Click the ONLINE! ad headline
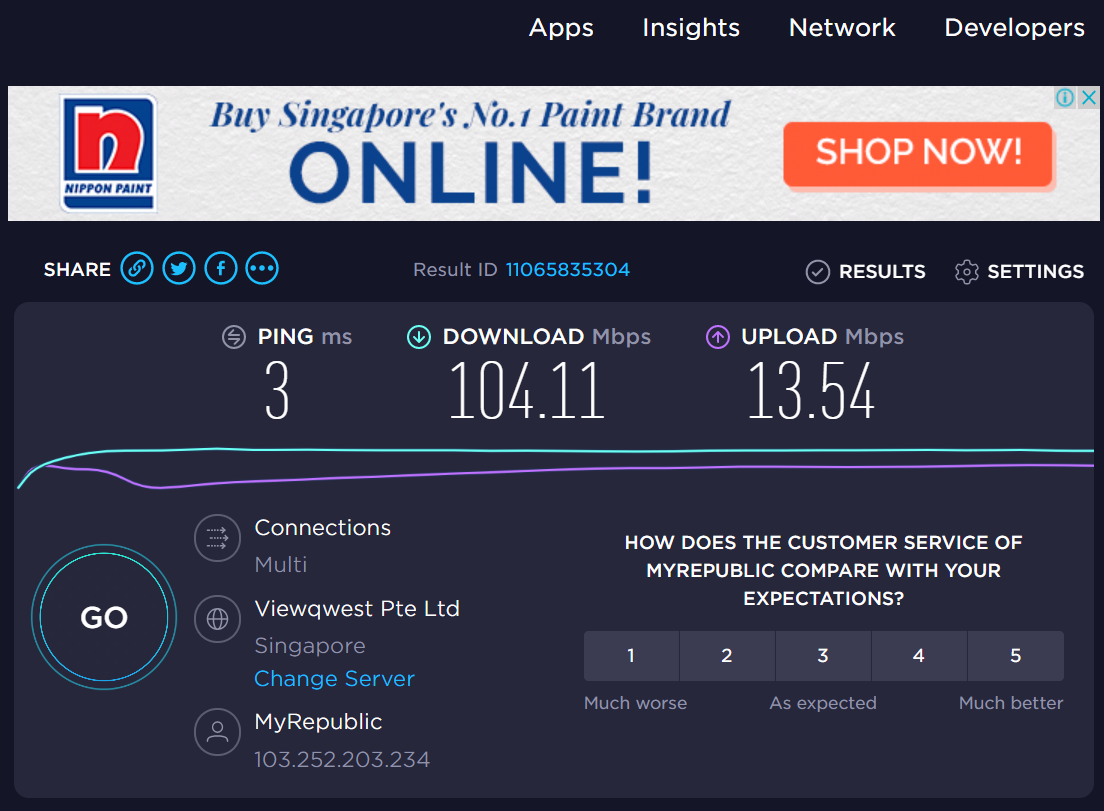Screen dimensions: 1104x811 pos(472,172)
